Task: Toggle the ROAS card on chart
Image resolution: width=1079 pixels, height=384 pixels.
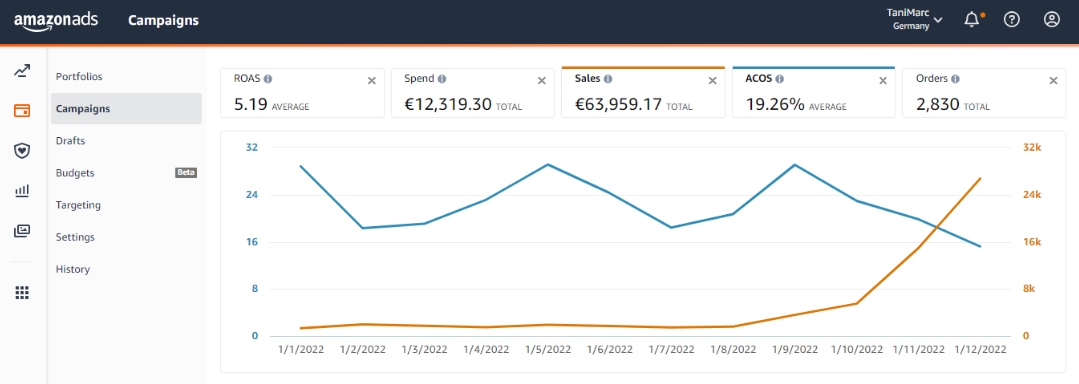Action: pos(302,93)
